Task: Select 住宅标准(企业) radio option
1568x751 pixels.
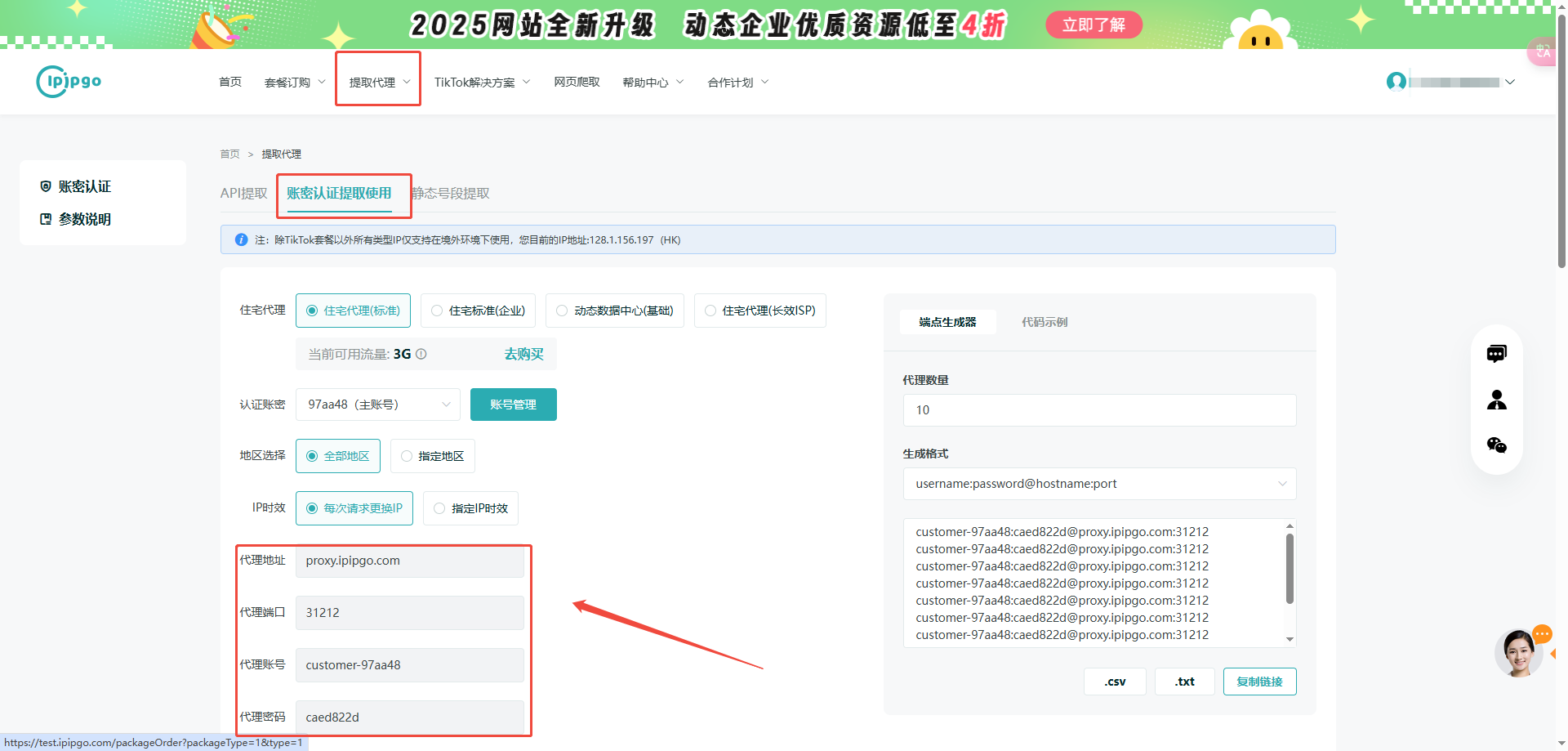Action: 478,311
